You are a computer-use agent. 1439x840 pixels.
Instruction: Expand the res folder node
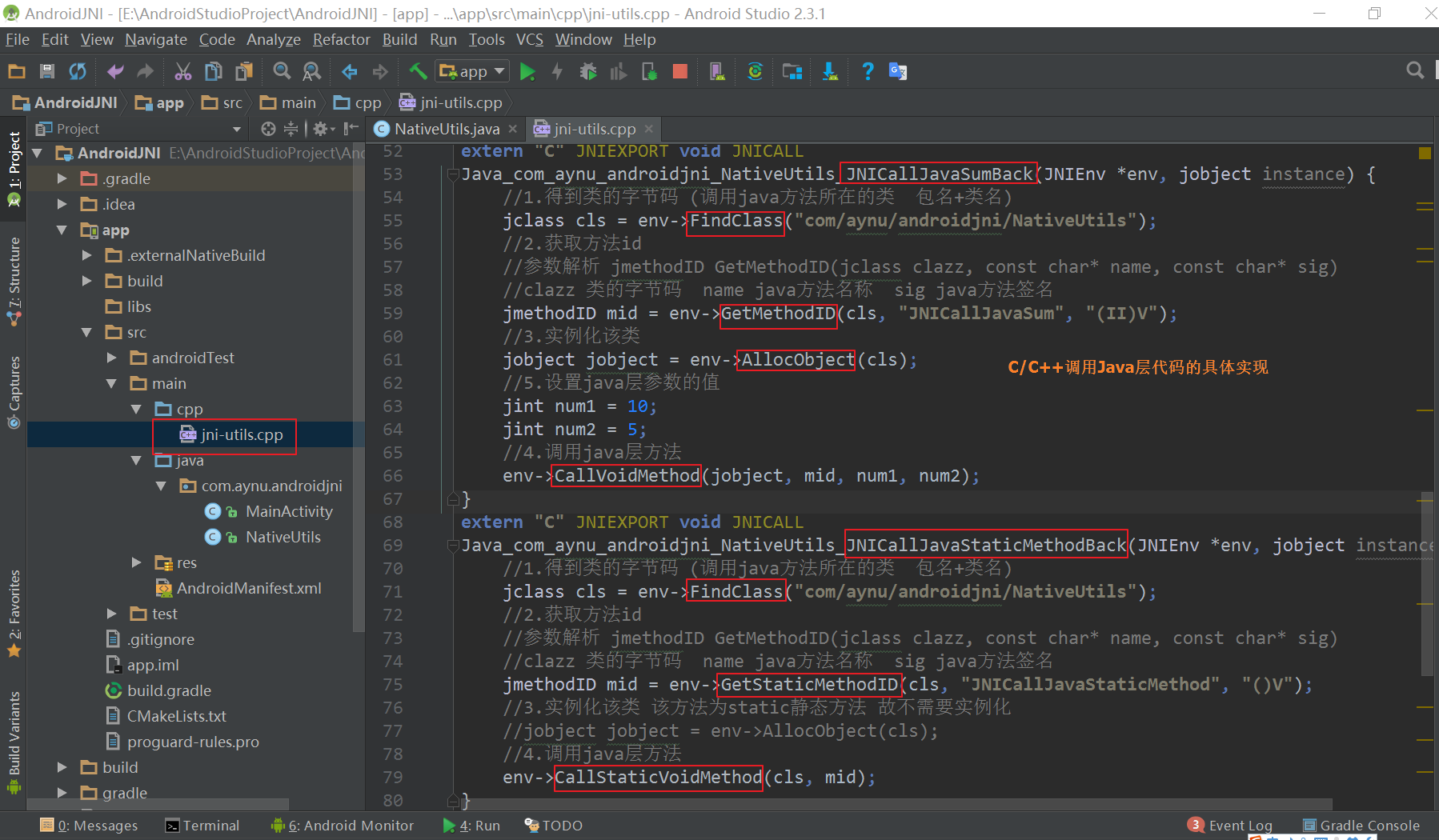point(136,562)
